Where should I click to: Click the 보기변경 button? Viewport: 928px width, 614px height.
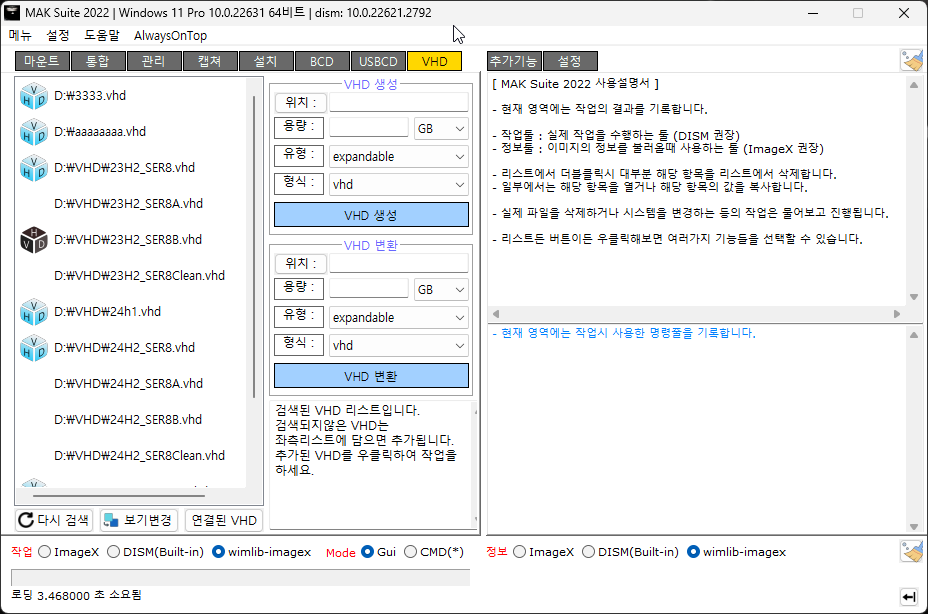(x=139, y=520)
